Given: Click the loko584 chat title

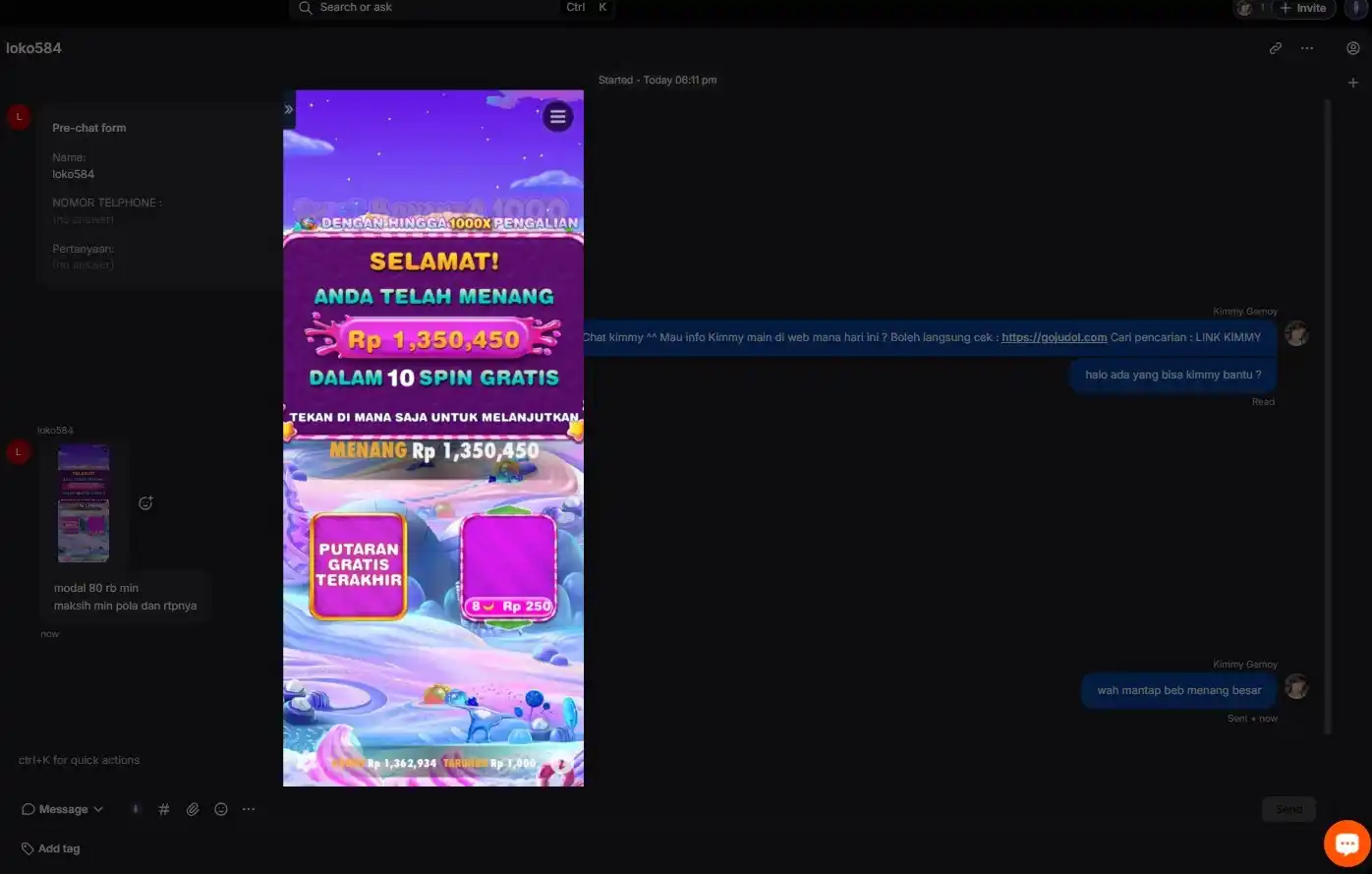Looking at the screenshot, I should coord(33,48).
